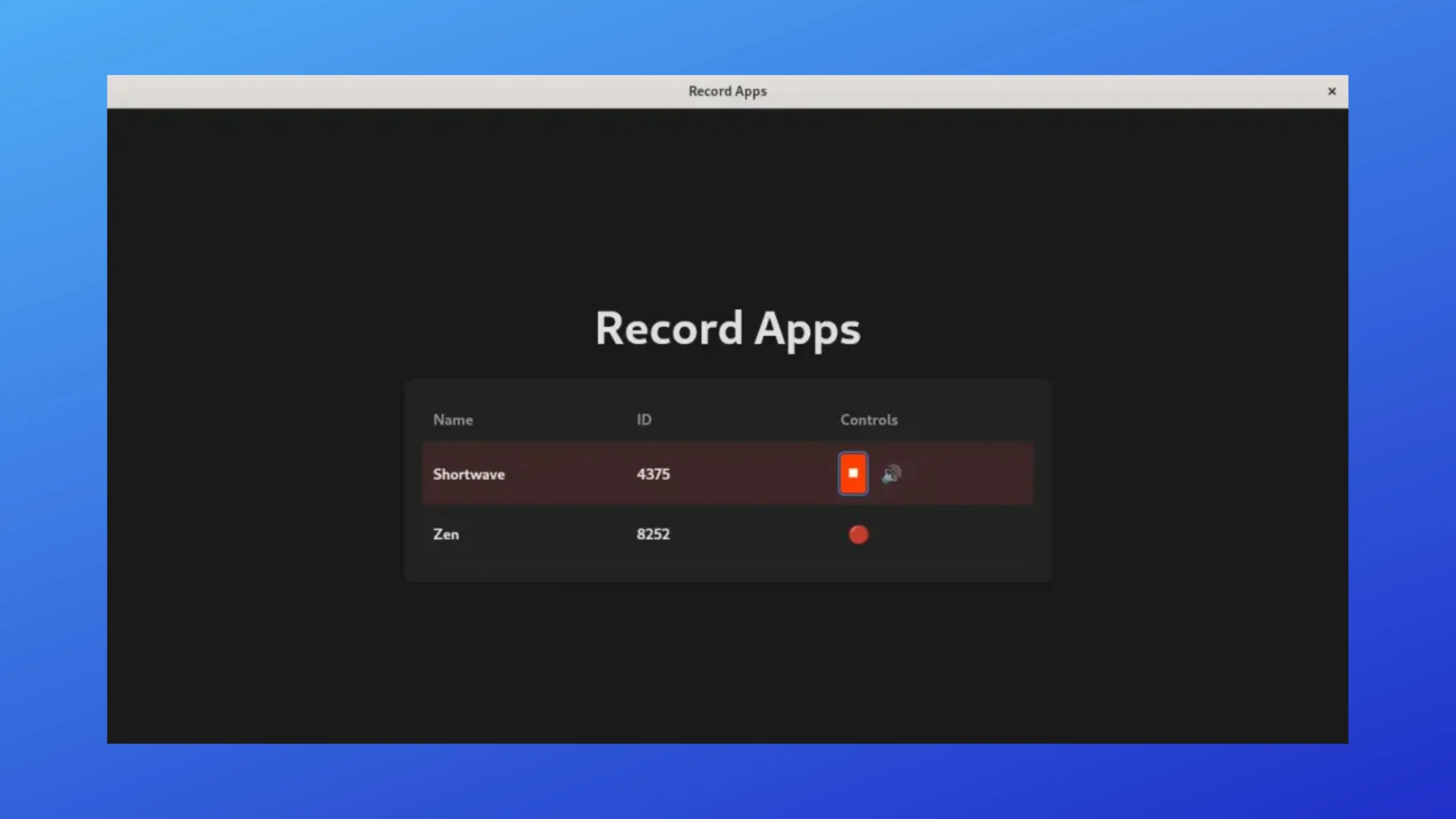Select the Zen app name

tap(446, 534)
